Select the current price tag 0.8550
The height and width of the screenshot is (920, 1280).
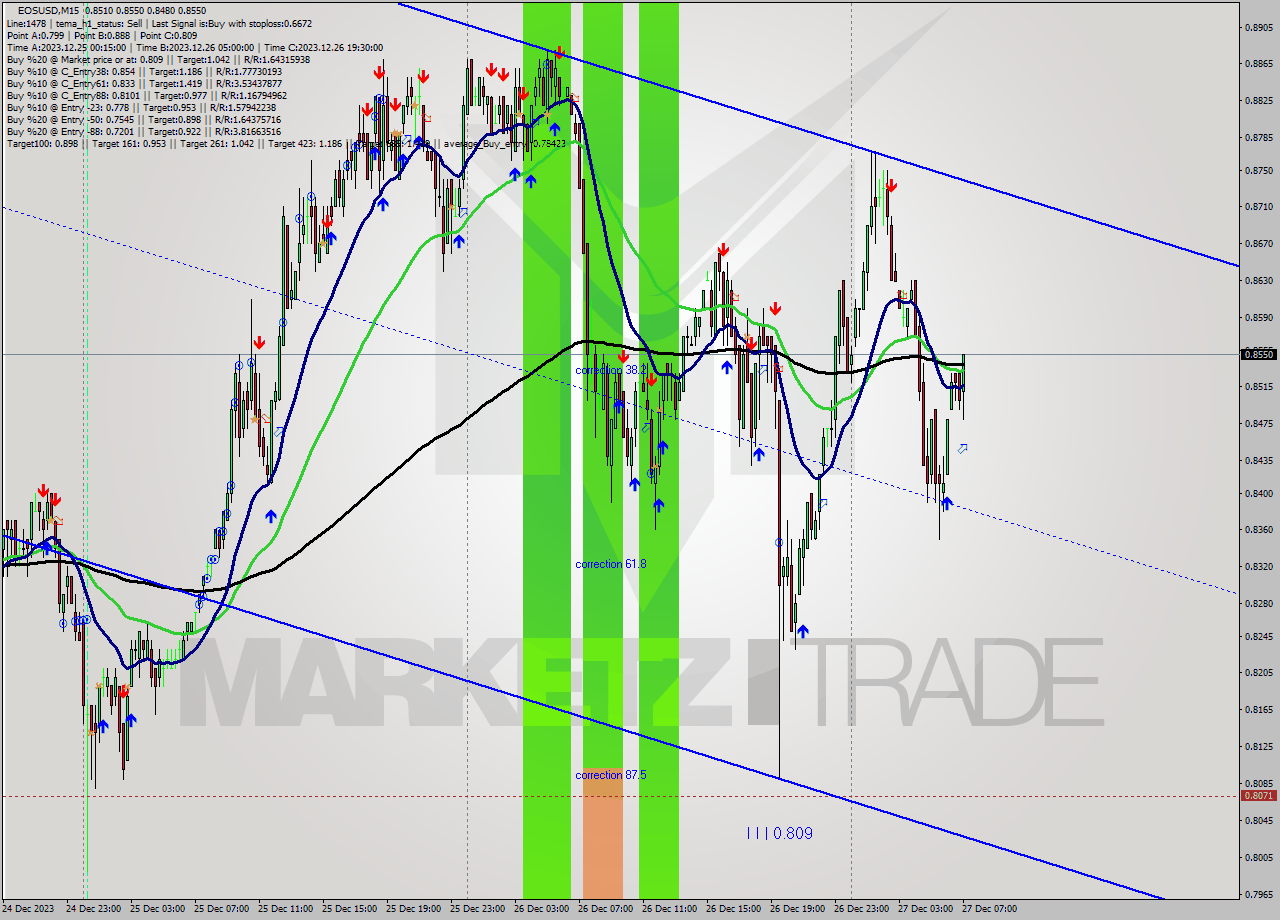[1258, 354]
